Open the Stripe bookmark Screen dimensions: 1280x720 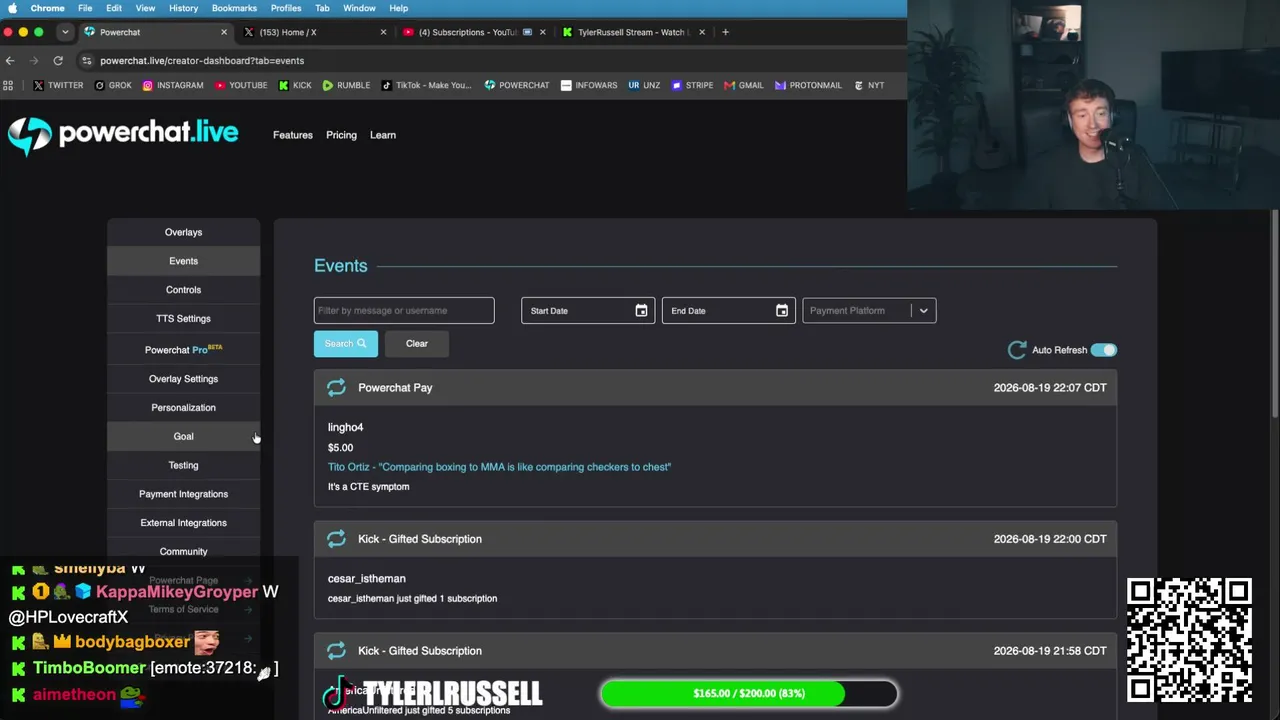692,85
